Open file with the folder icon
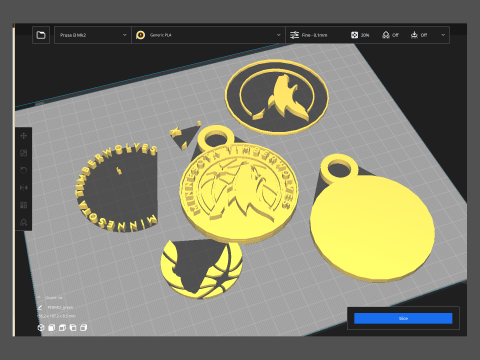The image size is (480, 360). [41, 35]
